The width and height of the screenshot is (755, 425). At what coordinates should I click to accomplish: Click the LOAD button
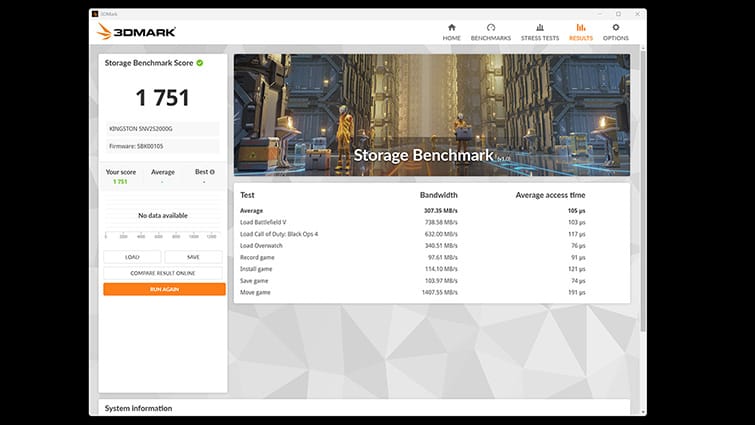pyautogui.click(x=132, y=257)
